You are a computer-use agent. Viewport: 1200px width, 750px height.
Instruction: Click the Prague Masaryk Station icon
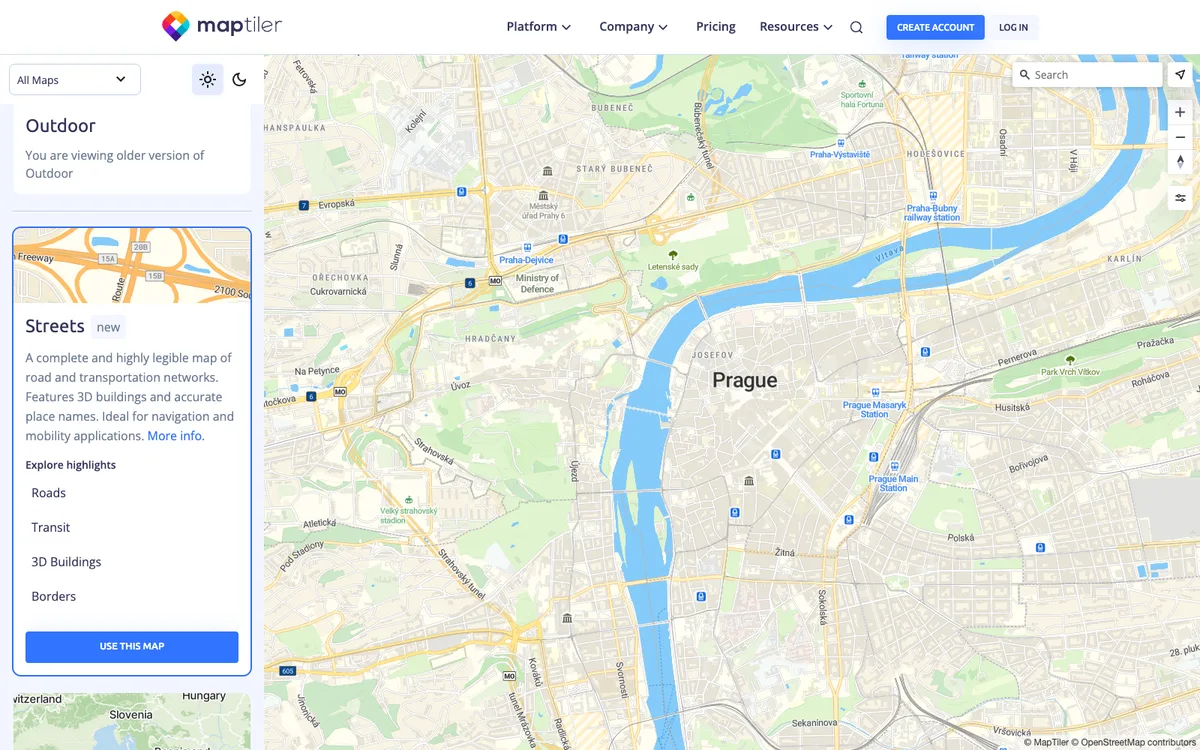[875, 393]
